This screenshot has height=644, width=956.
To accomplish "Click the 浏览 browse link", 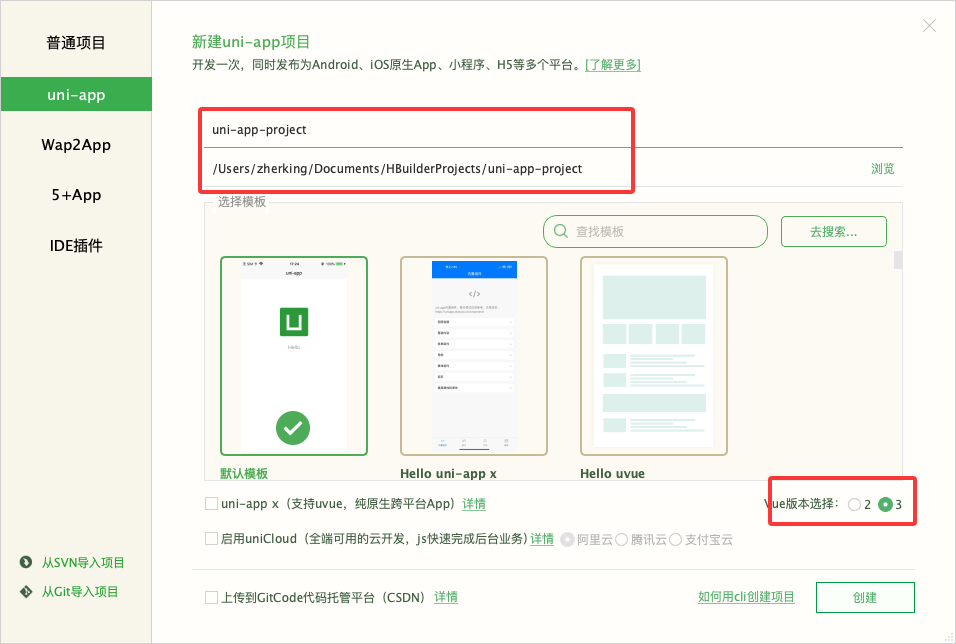I will point(882,169).
